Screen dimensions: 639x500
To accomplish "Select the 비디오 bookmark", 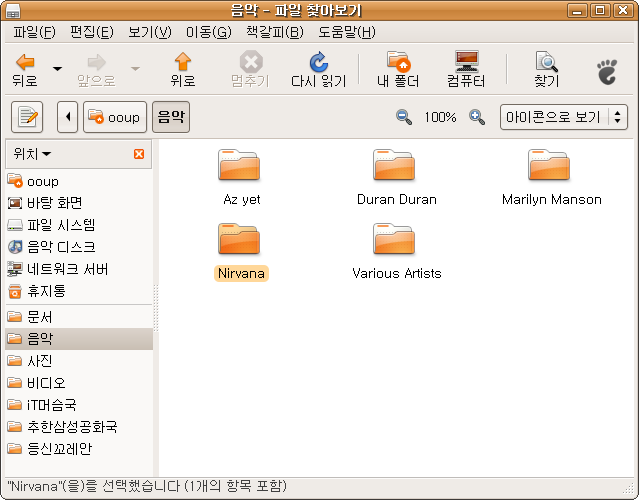I will (x=79, y=383).
